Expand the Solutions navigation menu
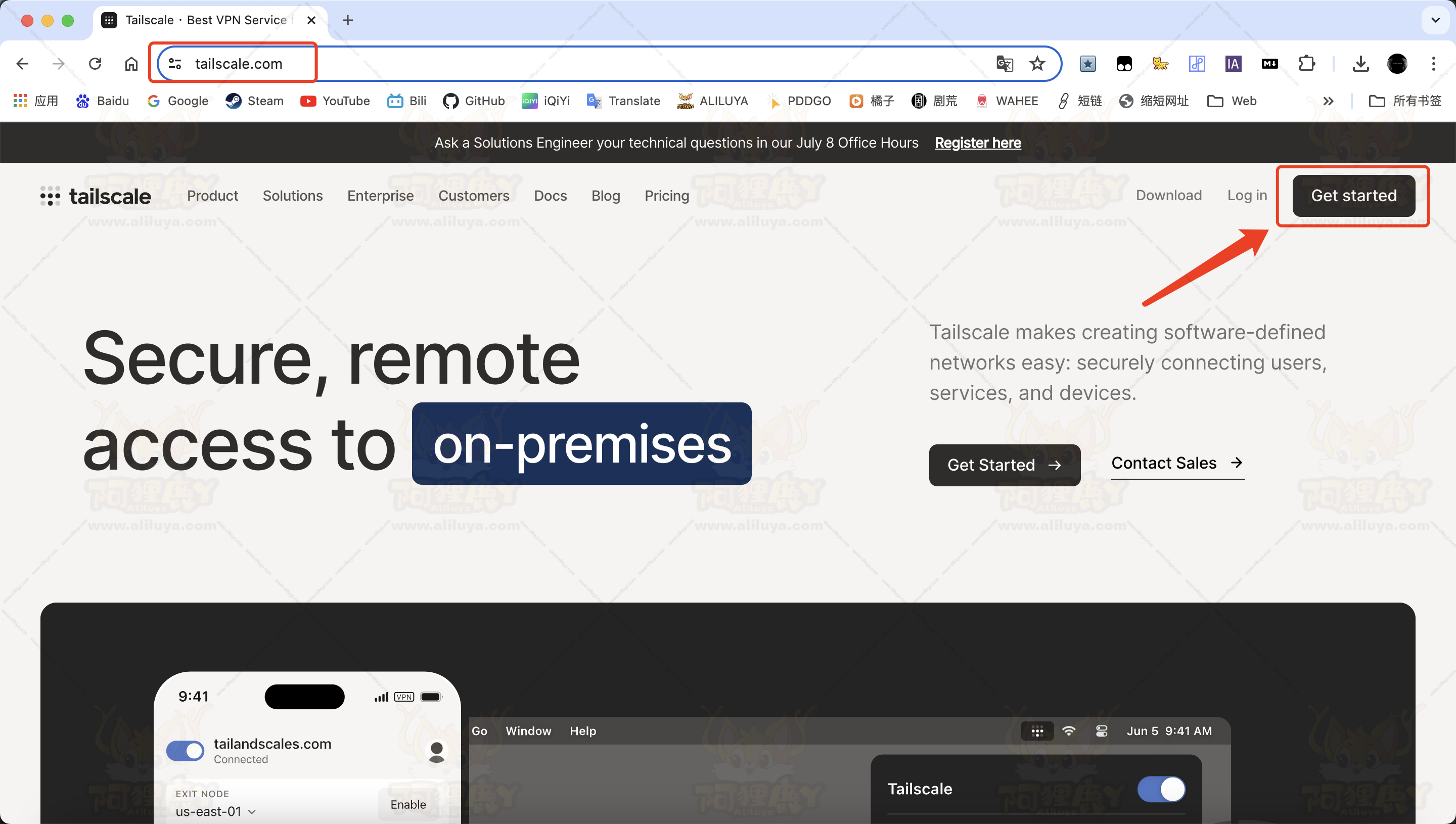 (293, 195)
